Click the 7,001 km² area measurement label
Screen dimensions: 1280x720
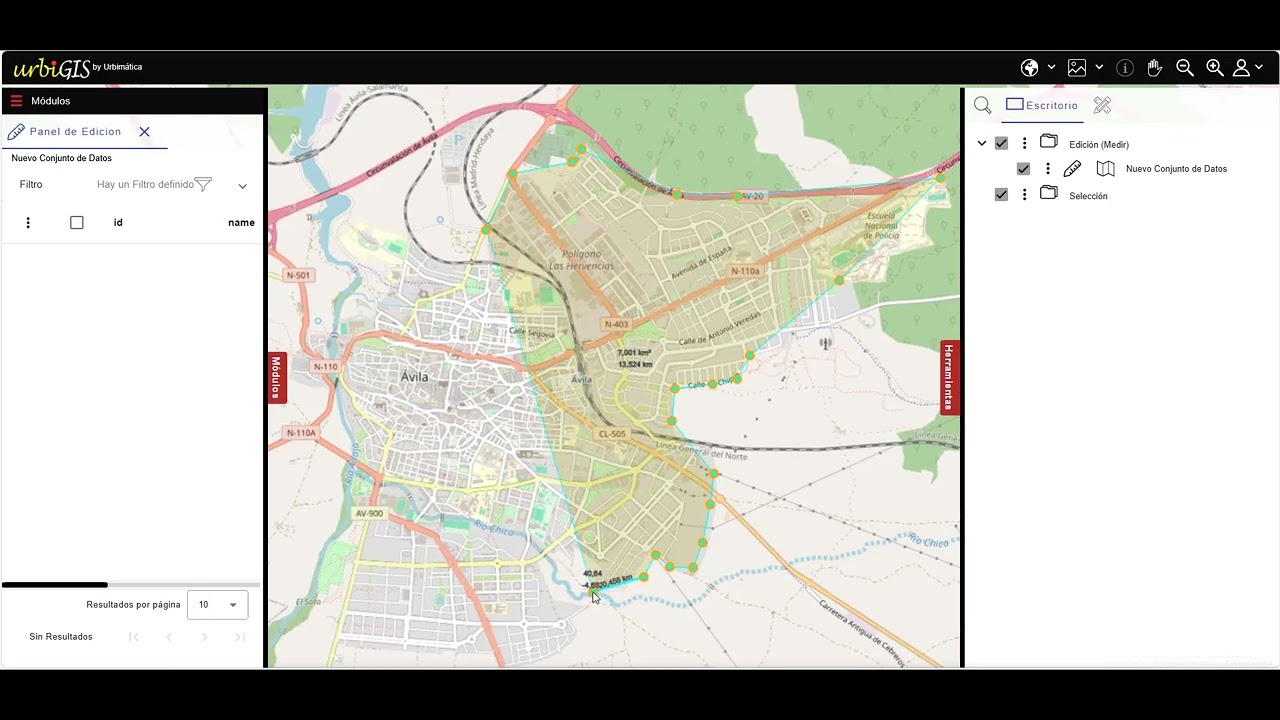634,353
